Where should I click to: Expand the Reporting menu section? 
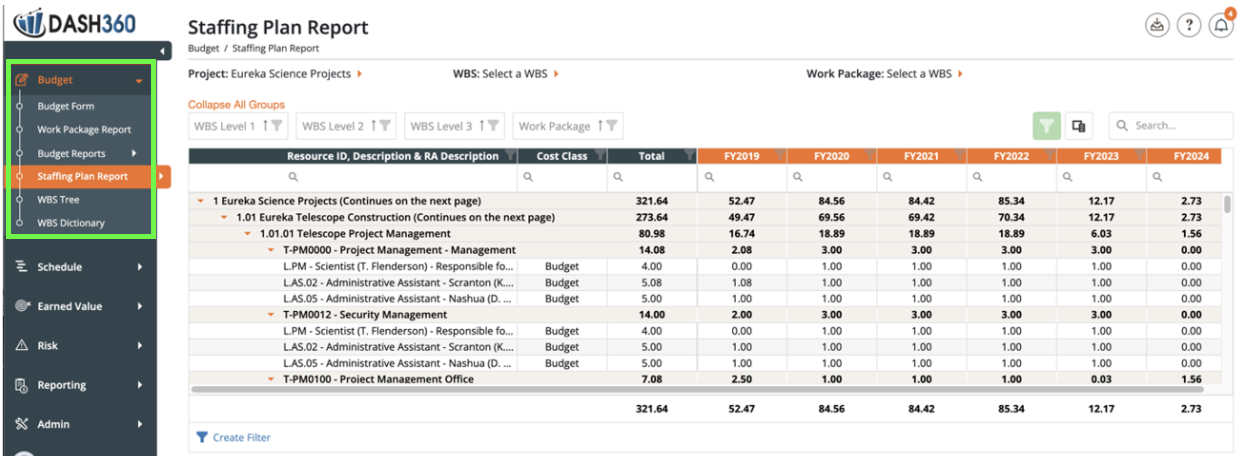coord(140,385)
